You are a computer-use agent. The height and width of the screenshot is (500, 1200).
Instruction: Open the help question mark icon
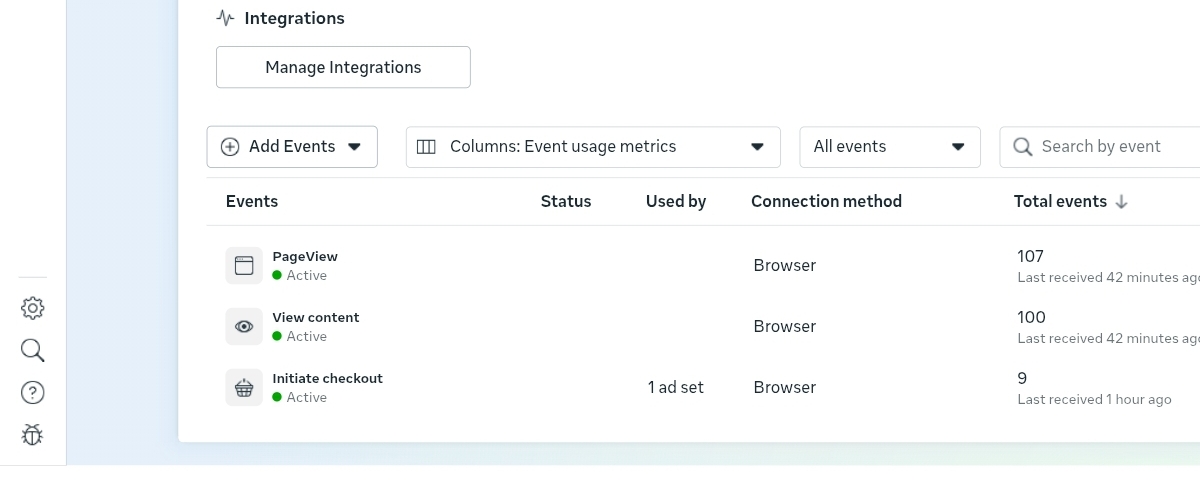(33, 392)
